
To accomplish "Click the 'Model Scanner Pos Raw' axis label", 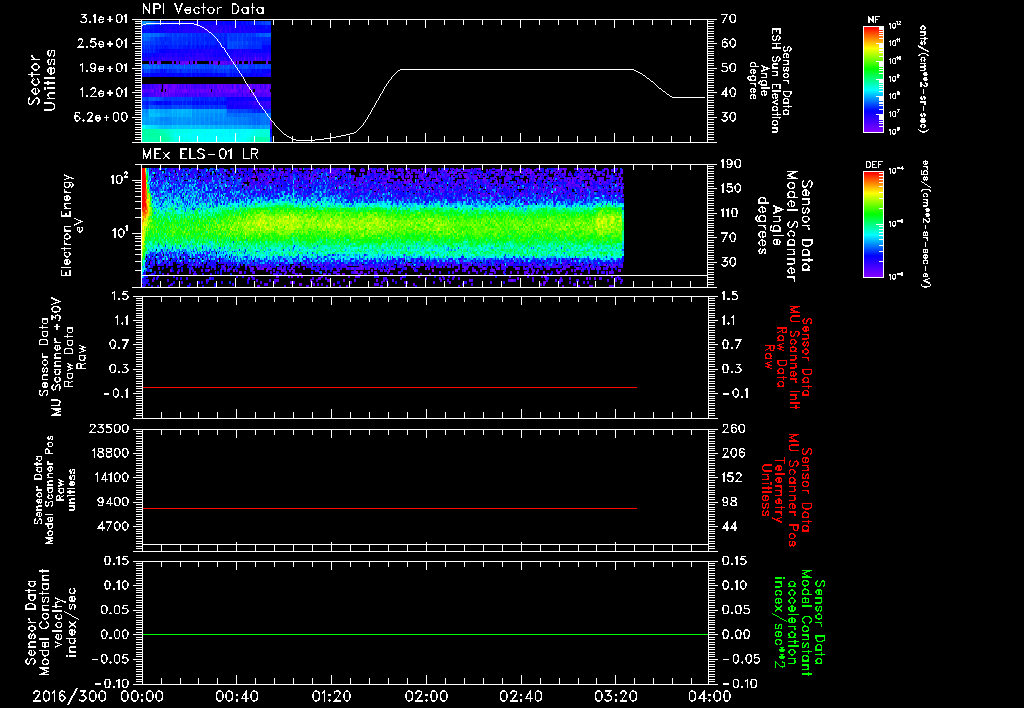I will pos(55,490).
